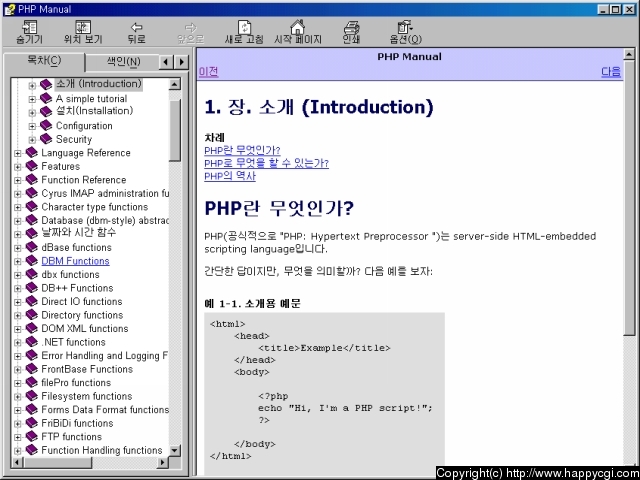Open the 이전 (previous) page link

[209, 72]
